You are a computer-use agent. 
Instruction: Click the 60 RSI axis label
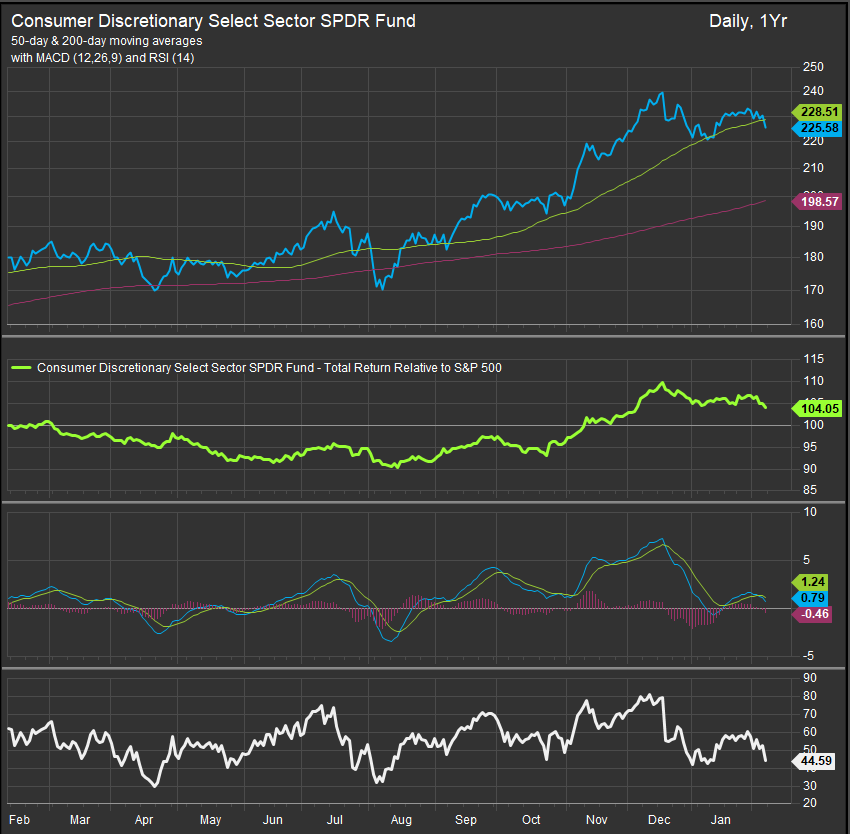click(x=809, y=732)
